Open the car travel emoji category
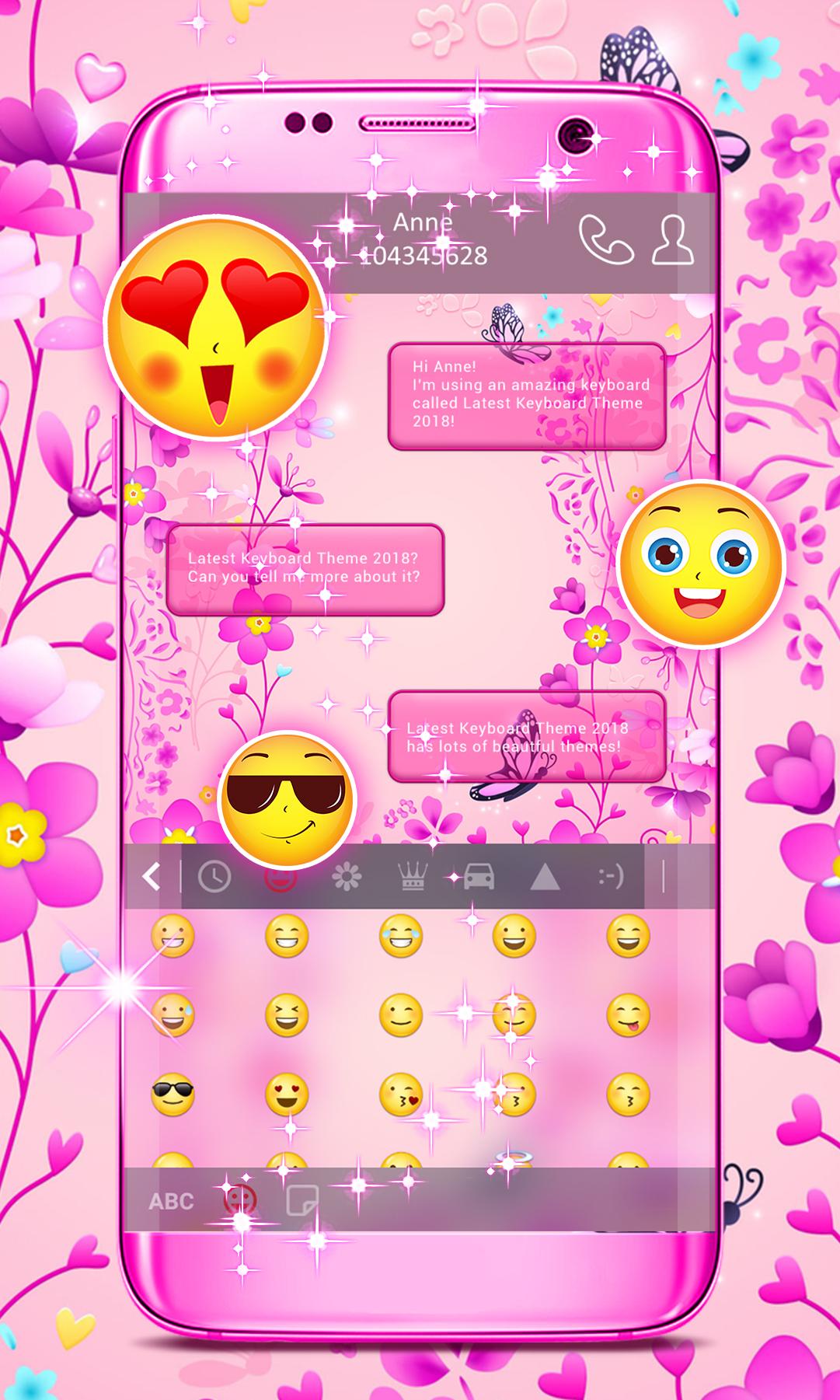 (479, 878)
